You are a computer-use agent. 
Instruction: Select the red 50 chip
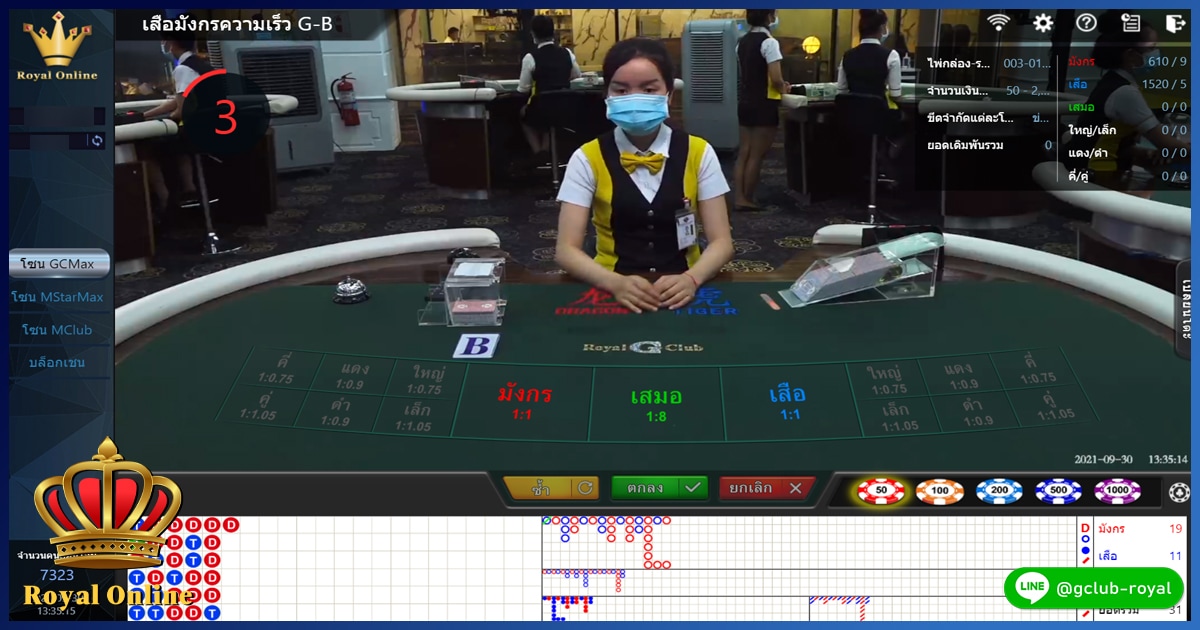881,491
